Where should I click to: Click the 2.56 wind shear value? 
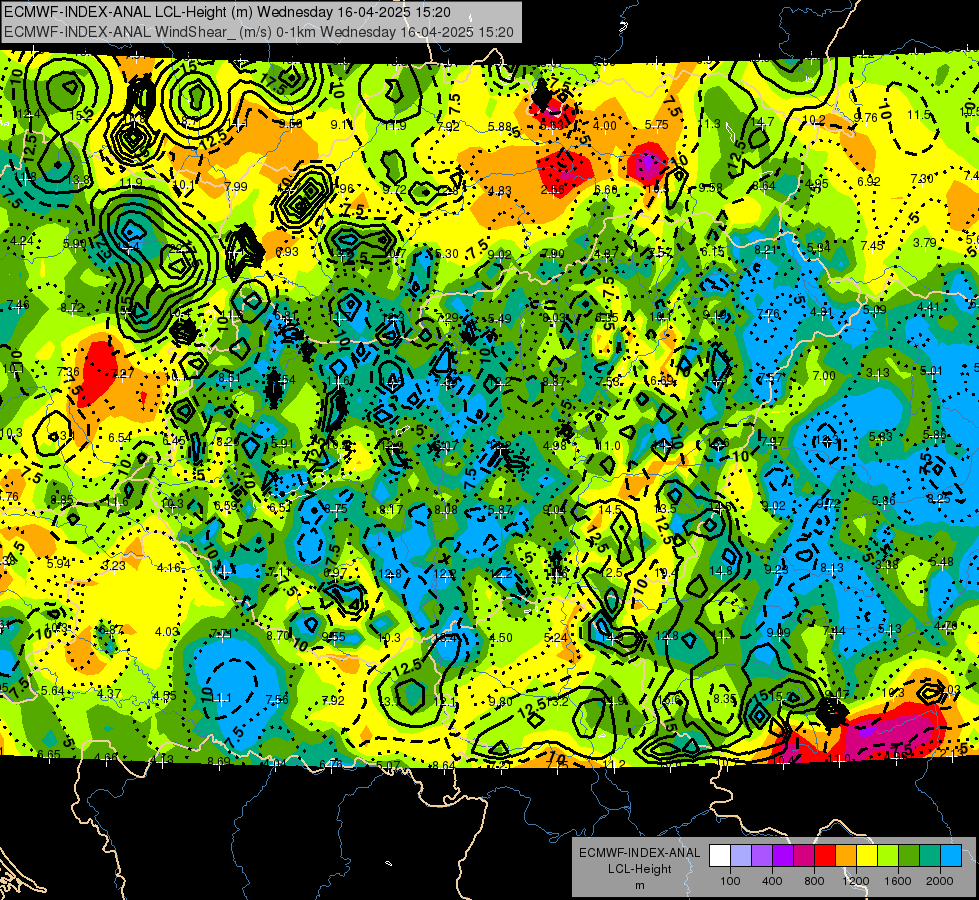coord(553,190)
